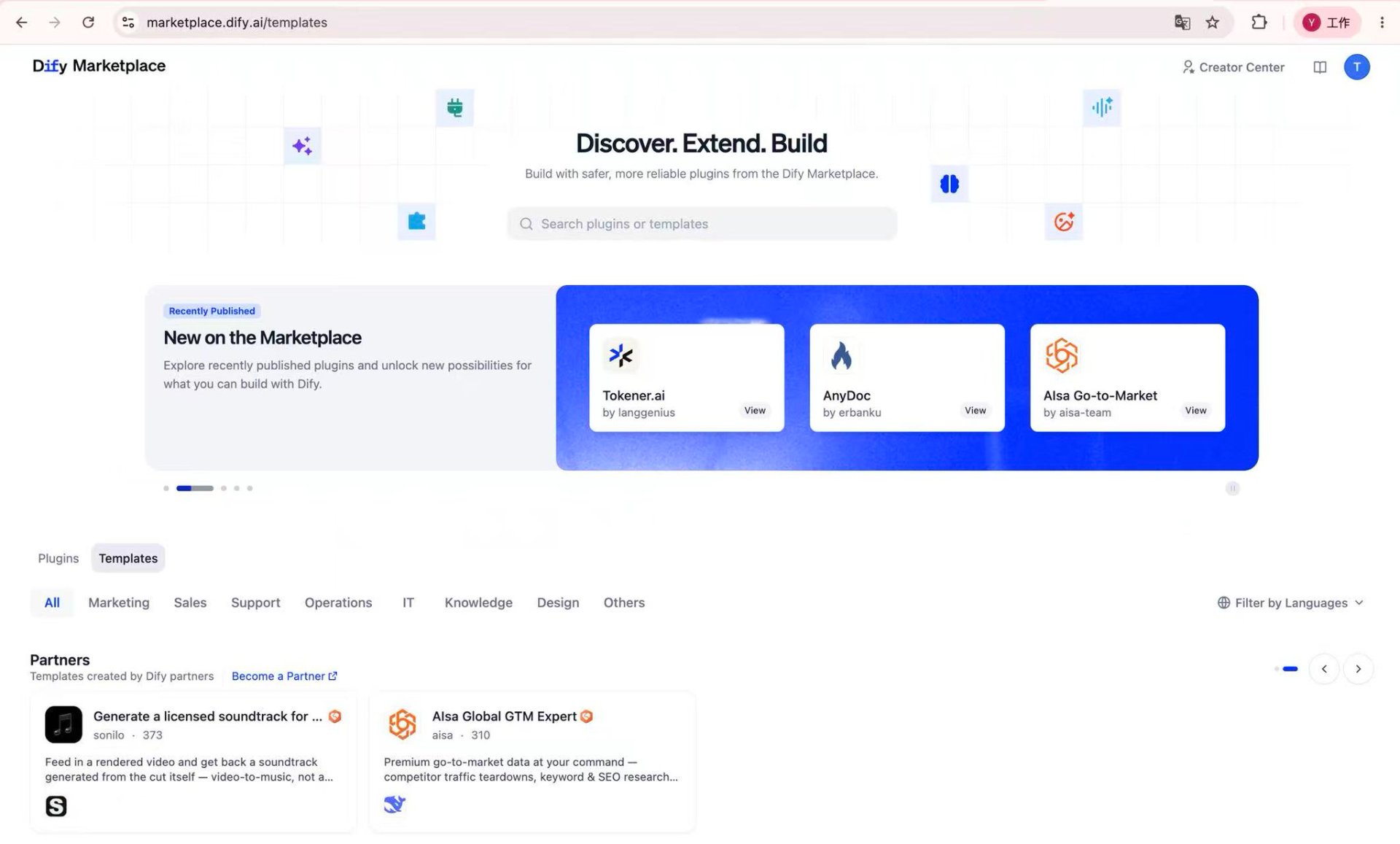Click the AIsa Global GTM Expert logo
Image resolution: width=1400 pixels, height=844 pixels.
point(402,724)
